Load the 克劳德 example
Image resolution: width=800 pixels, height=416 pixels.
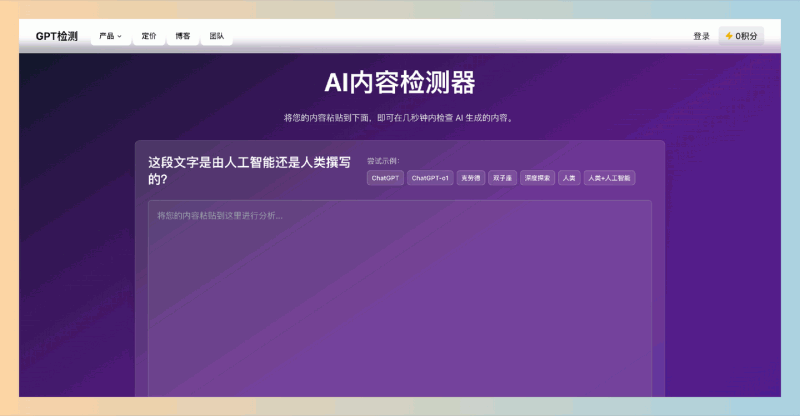[x=470, y=178]
